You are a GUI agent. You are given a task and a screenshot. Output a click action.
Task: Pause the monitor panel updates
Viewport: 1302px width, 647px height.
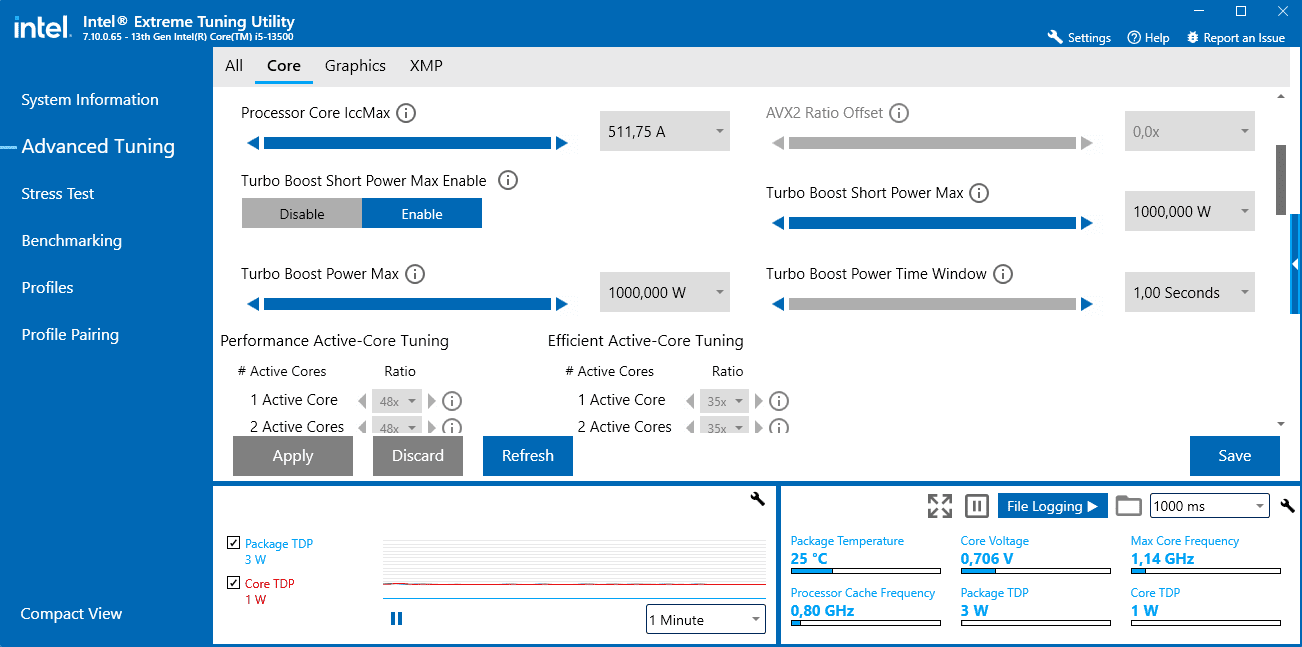977,506
